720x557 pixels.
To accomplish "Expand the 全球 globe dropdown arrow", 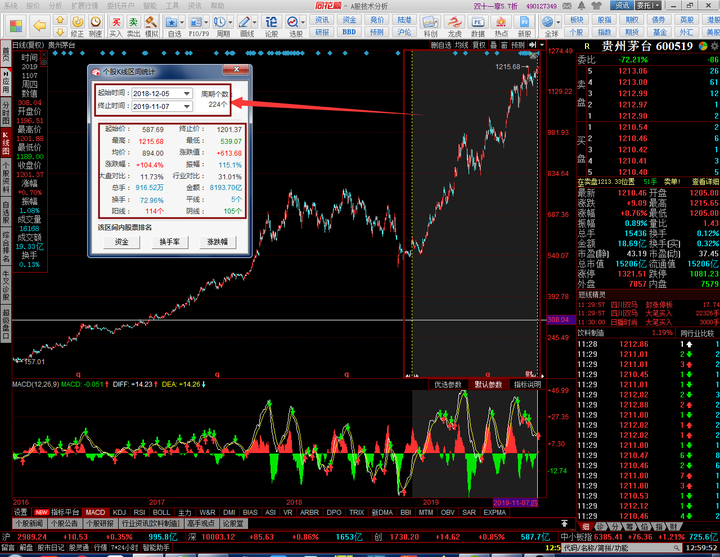I will coord(558,22).
